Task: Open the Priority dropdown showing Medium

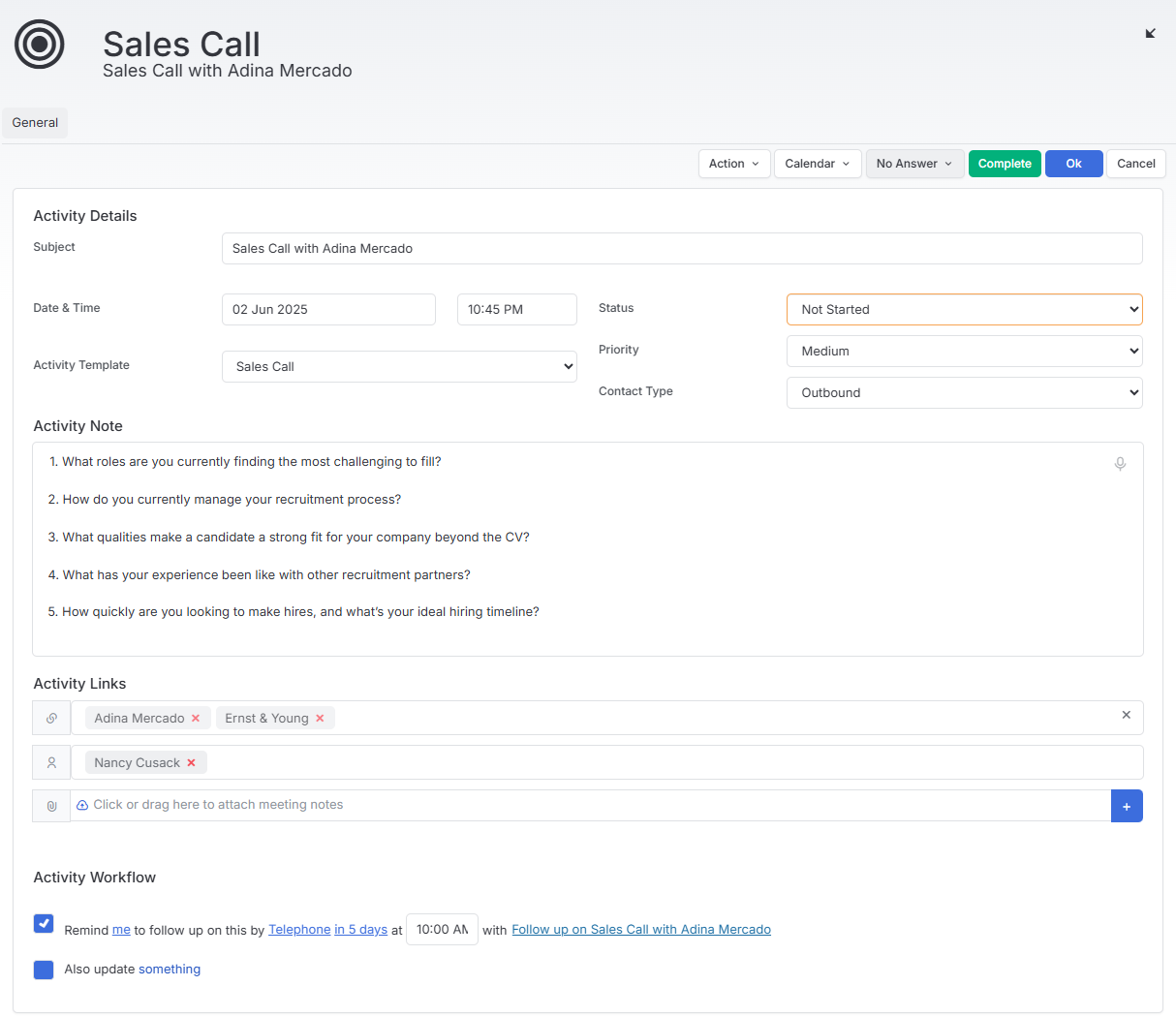Action: click(965, 351)
